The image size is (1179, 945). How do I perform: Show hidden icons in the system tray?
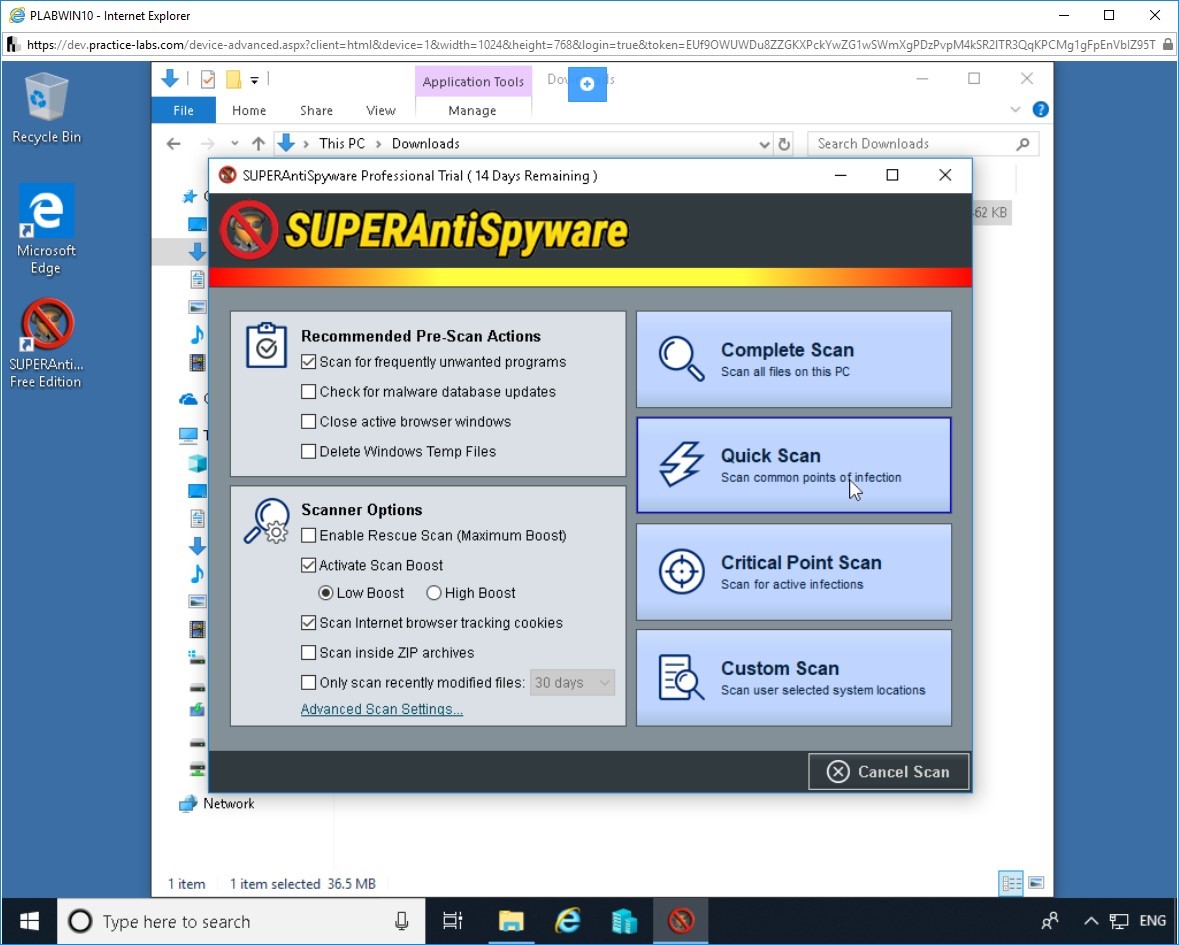click(1091, 921)
